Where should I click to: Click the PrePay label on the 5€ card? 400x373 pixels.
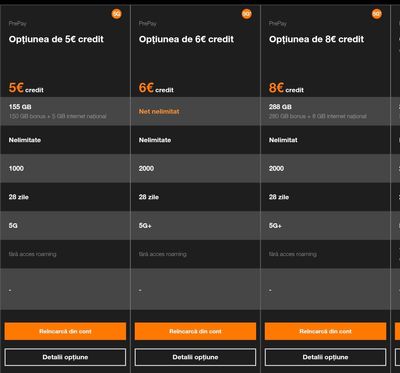click(17, 24)
